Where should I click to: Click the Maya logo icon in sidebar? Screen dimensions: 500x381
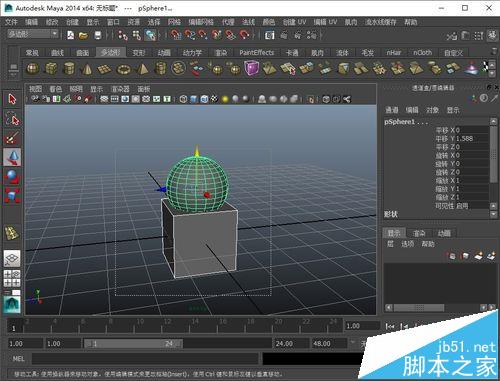(x=12, y=304)
